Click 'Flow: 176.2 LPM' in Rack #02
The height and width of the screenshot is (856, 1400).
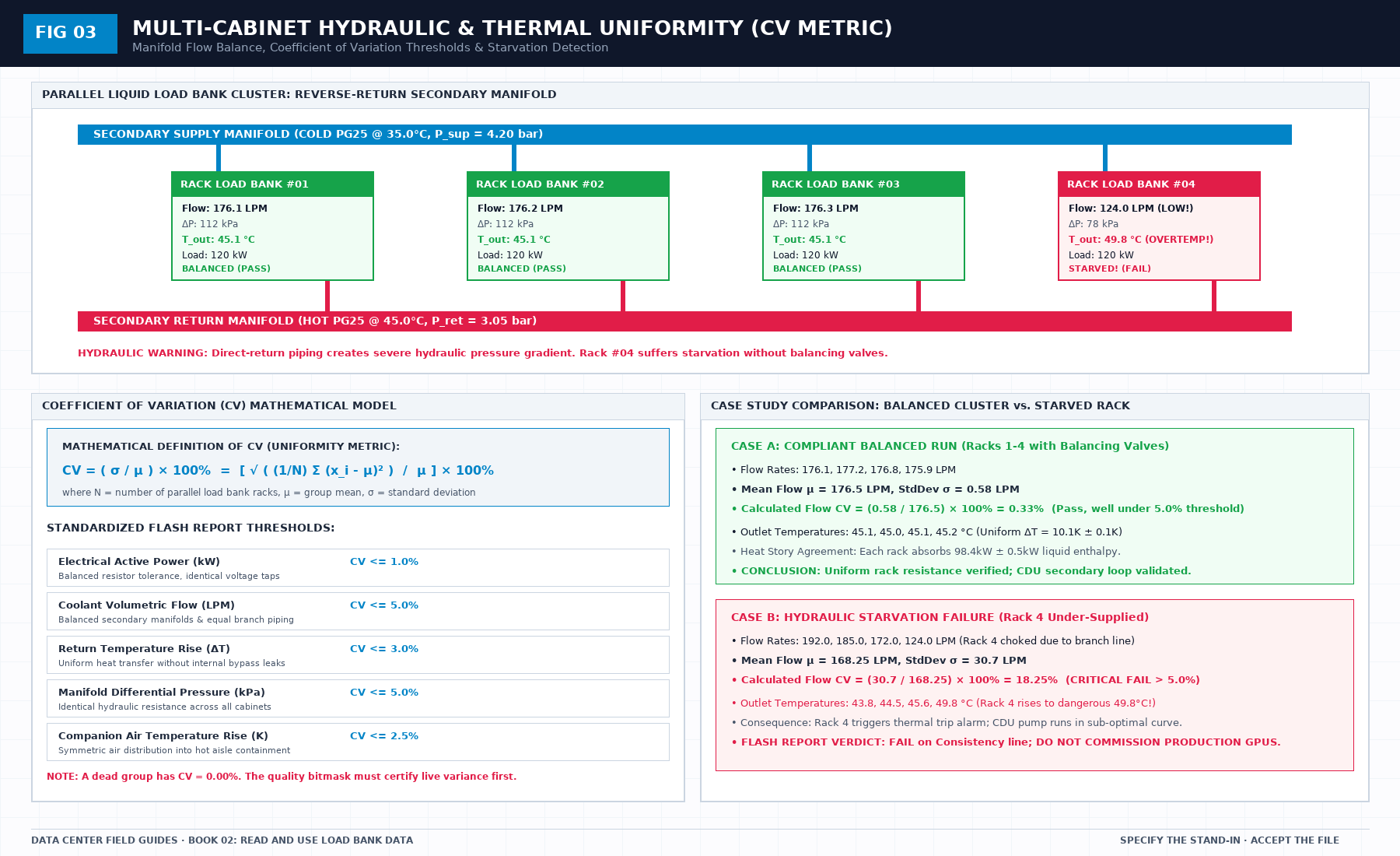click(x=520, y=209)
